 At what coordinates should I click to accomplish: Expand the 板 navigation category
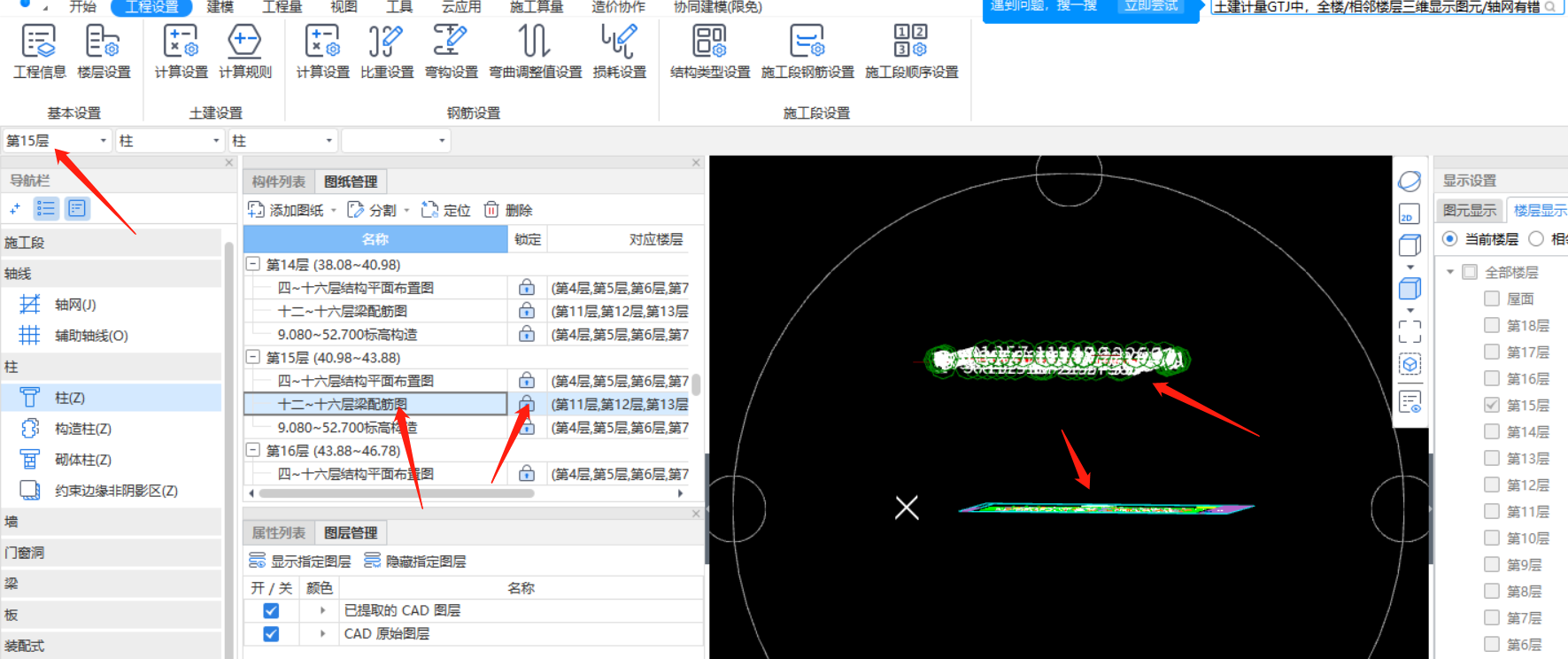(x=111, y=615)
